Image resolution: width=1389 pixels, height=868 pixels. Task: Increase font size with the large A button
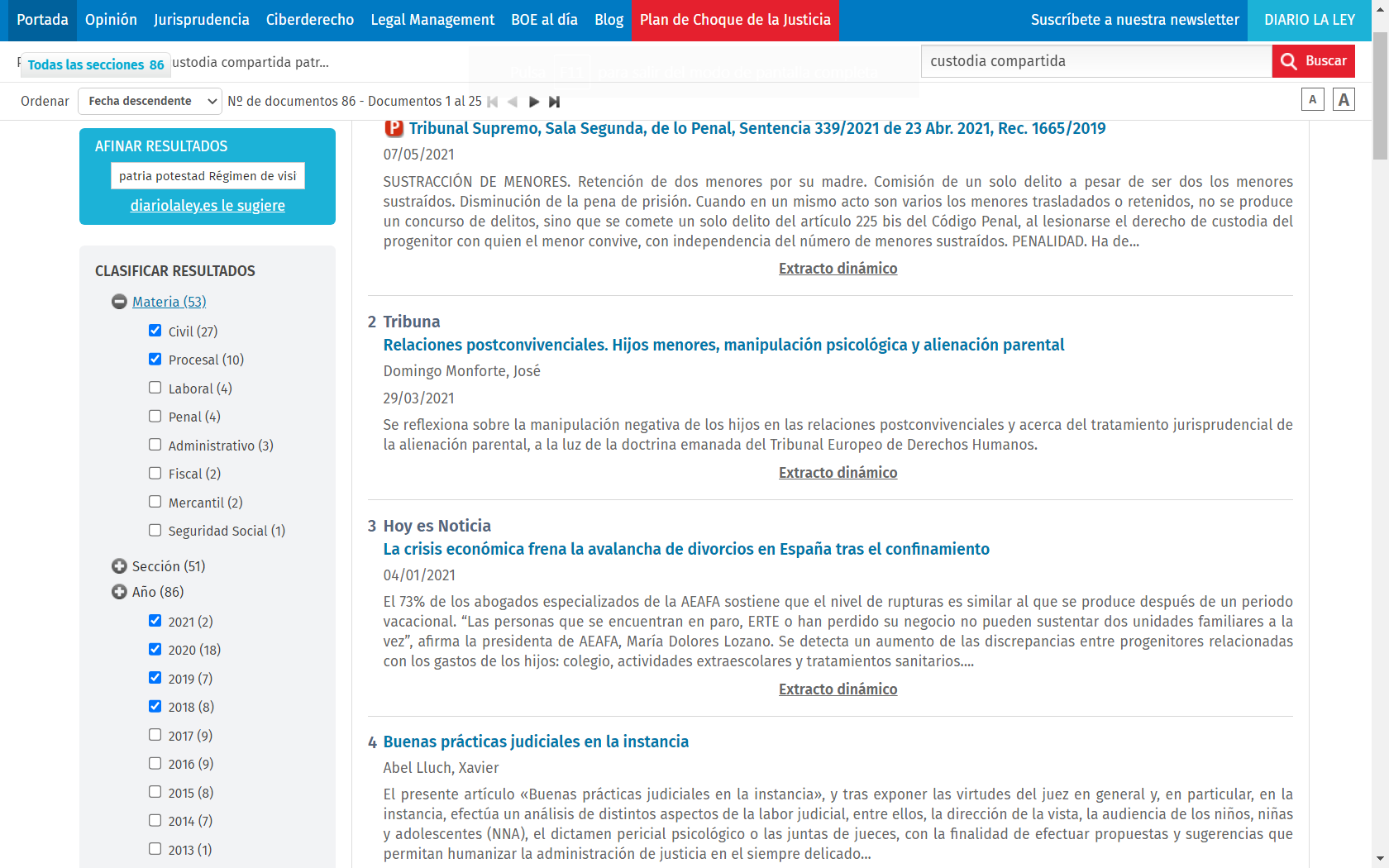(x=1344, y=99)
